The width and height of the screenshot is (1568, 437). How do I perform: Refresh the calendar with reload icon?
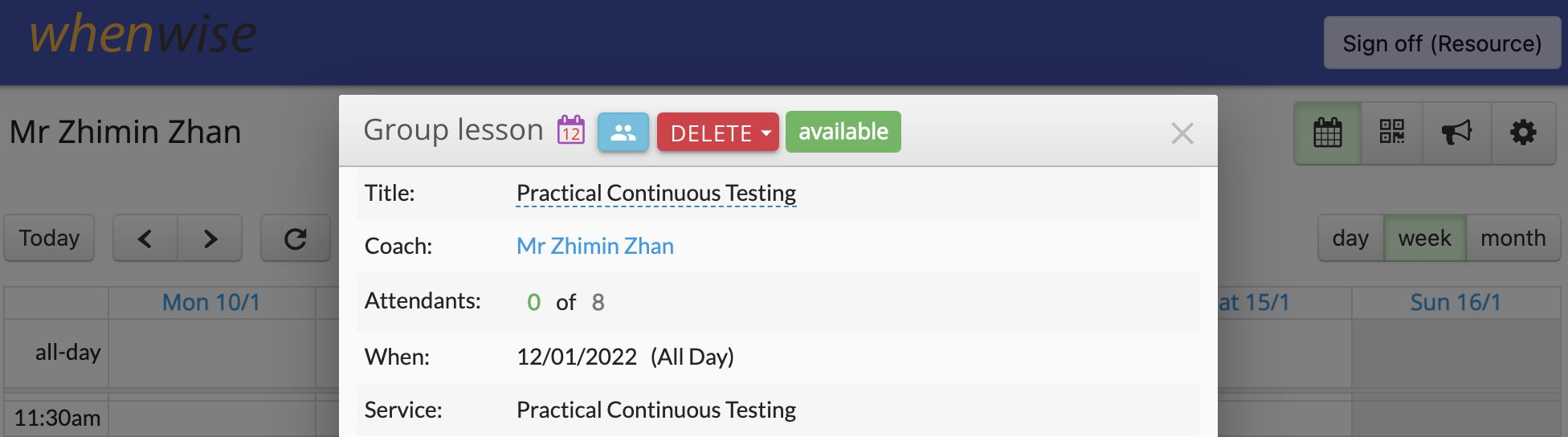click(296, 239)
